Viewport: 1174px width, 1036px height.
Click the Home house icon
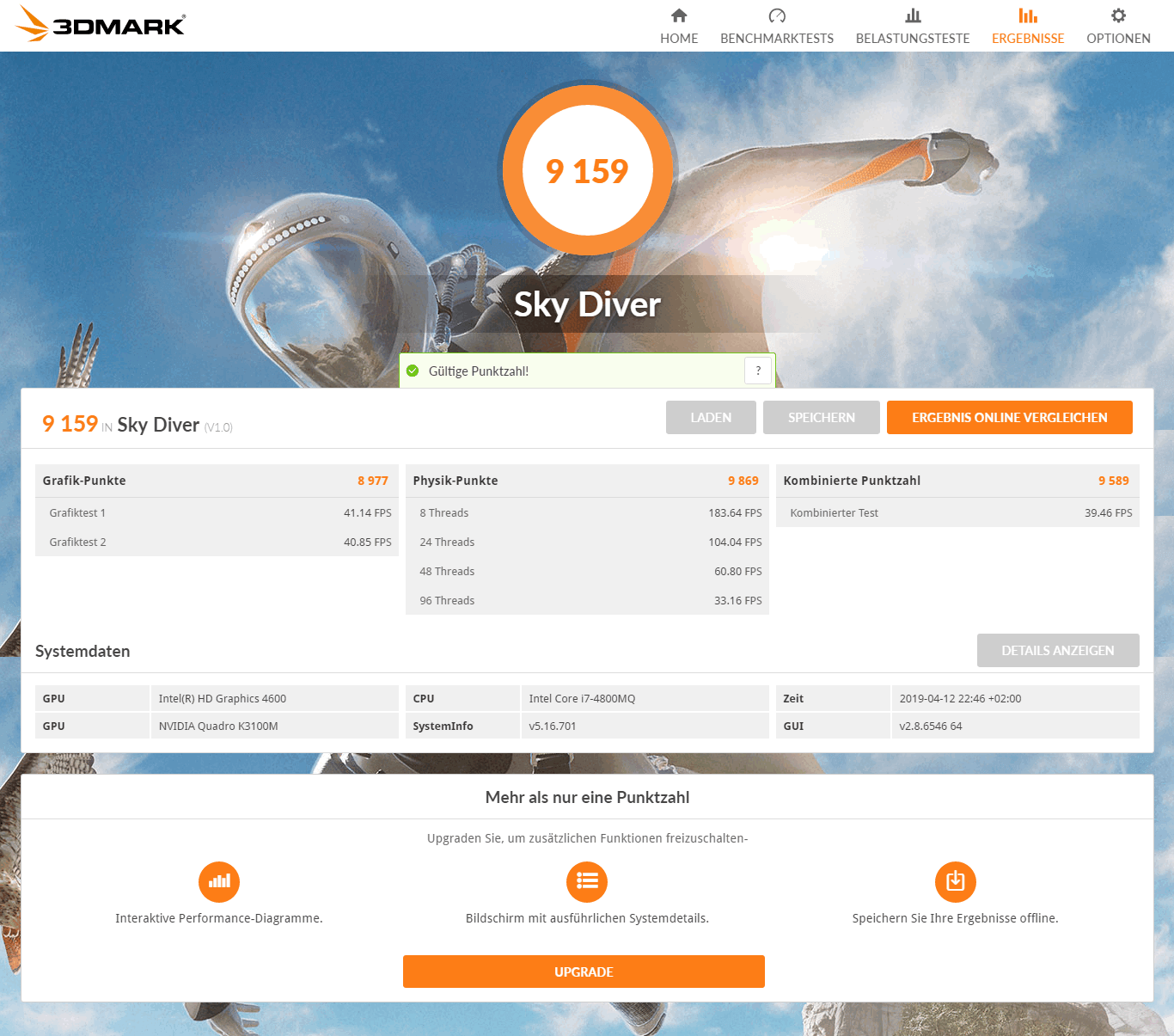tap(679, 15)
